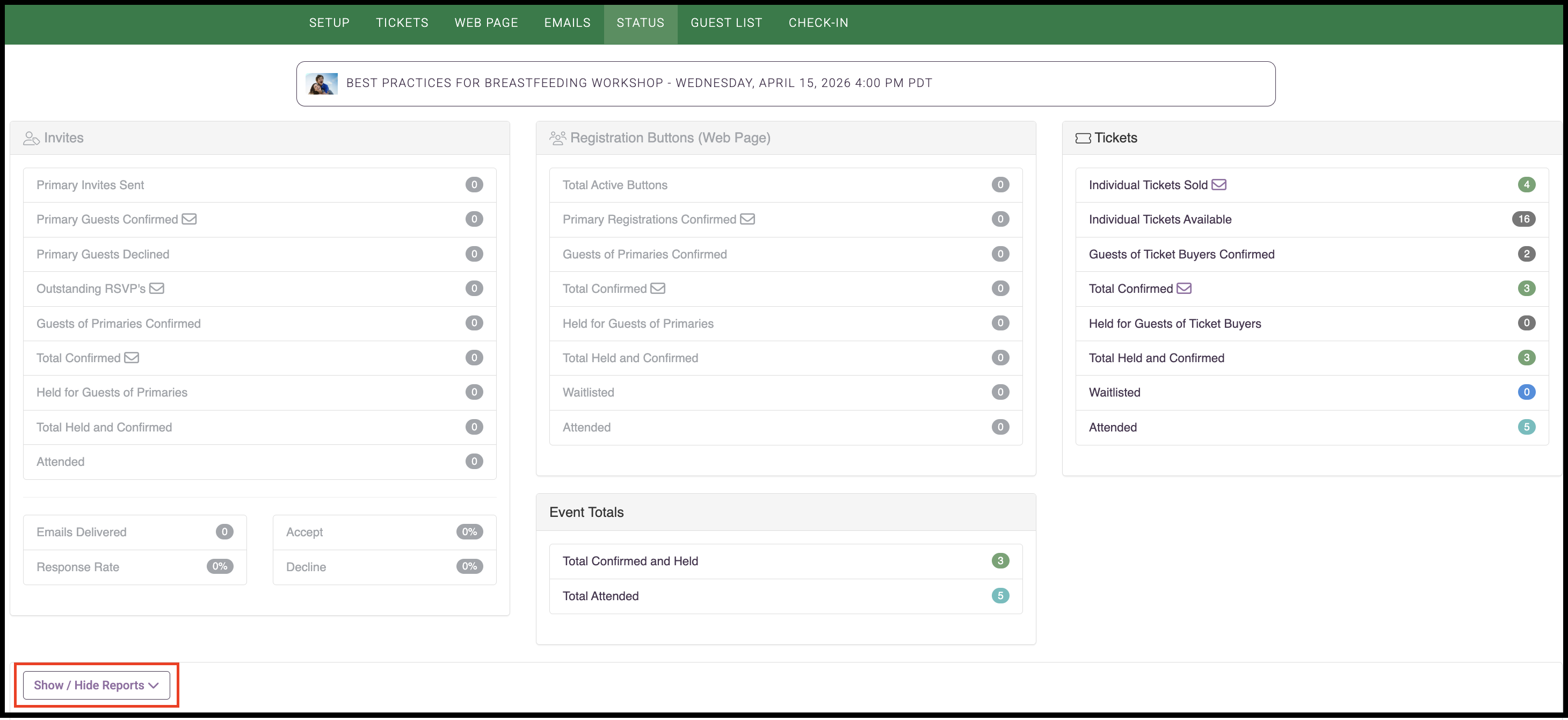
Task: Click the Invites people icon
Action: (32, 138)
